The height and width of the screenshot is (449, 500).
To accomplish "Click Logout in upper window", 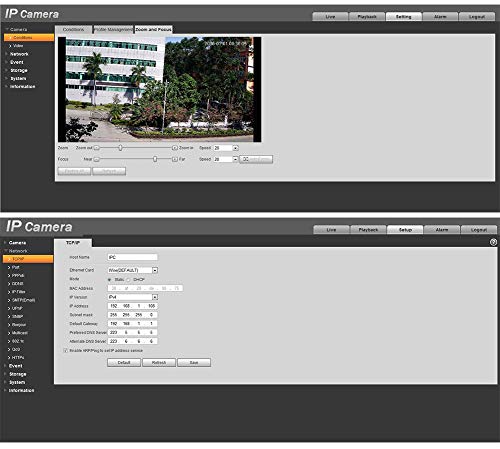I will pos(477,16).
